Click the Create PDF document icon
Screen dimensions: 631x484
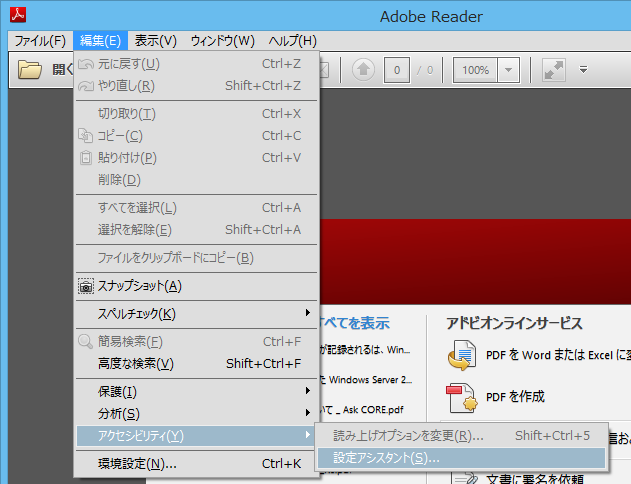(x=462, y=398)
